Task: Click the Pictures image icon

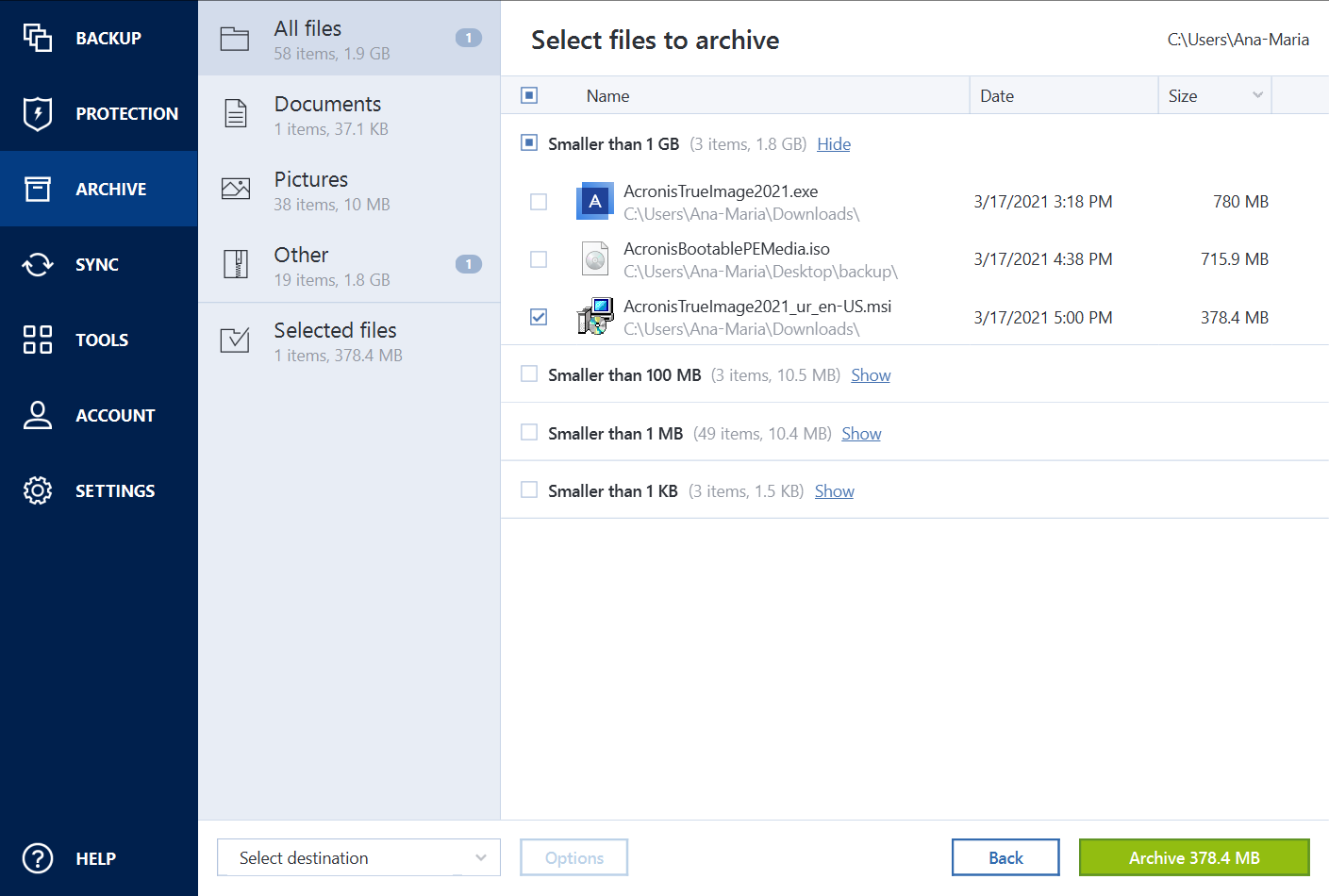Action: (x=236, y=189)
